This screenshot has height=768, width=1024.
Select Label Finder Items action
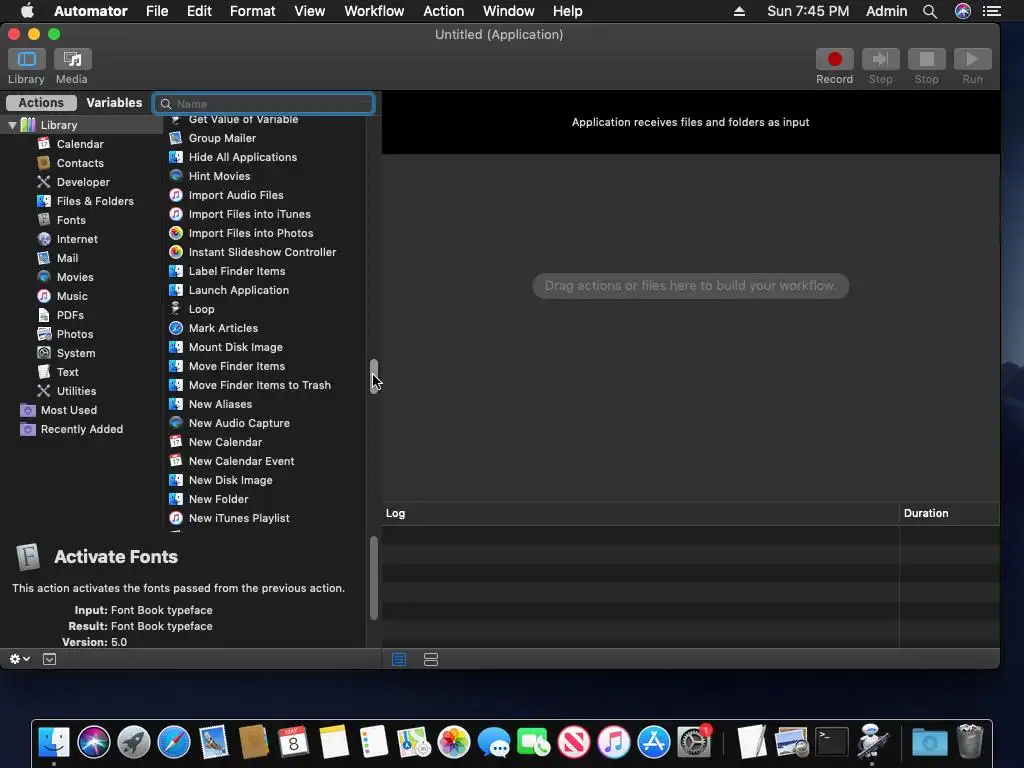point(236,270)
